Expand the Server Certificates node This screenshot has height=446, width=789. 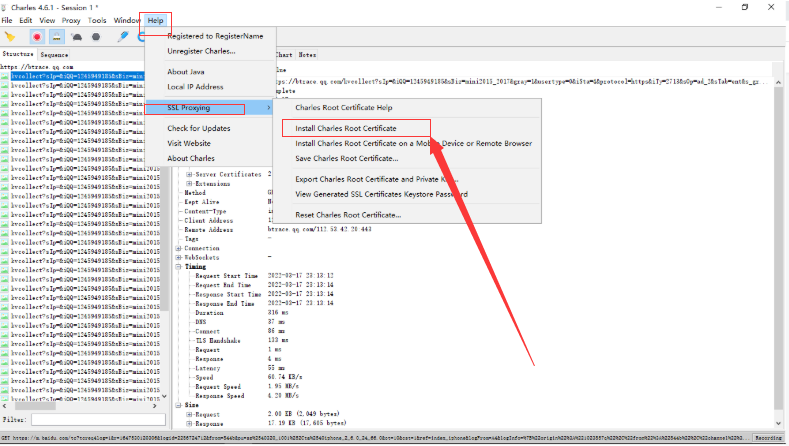189,175
